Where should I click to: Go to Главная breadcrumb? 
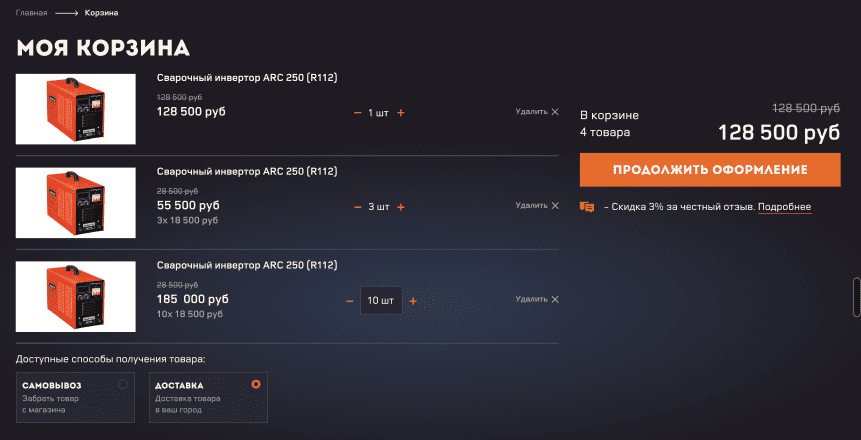(x=31, y=13)
